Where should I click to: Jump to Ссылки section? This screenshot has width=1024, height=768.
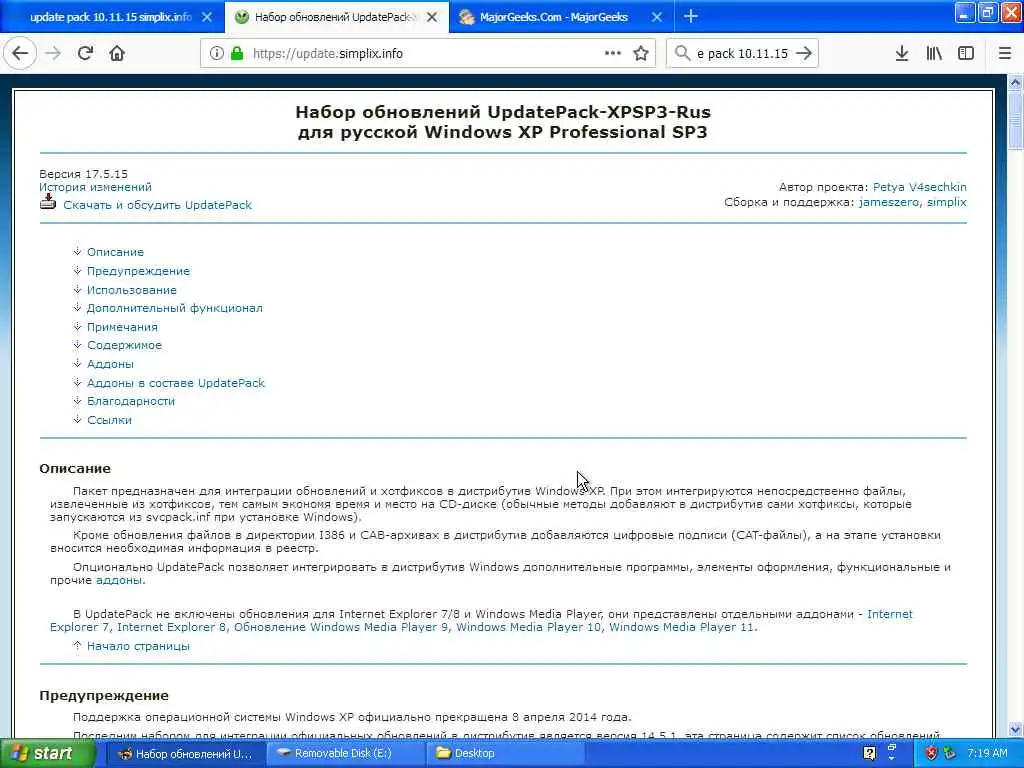point(109,421)
